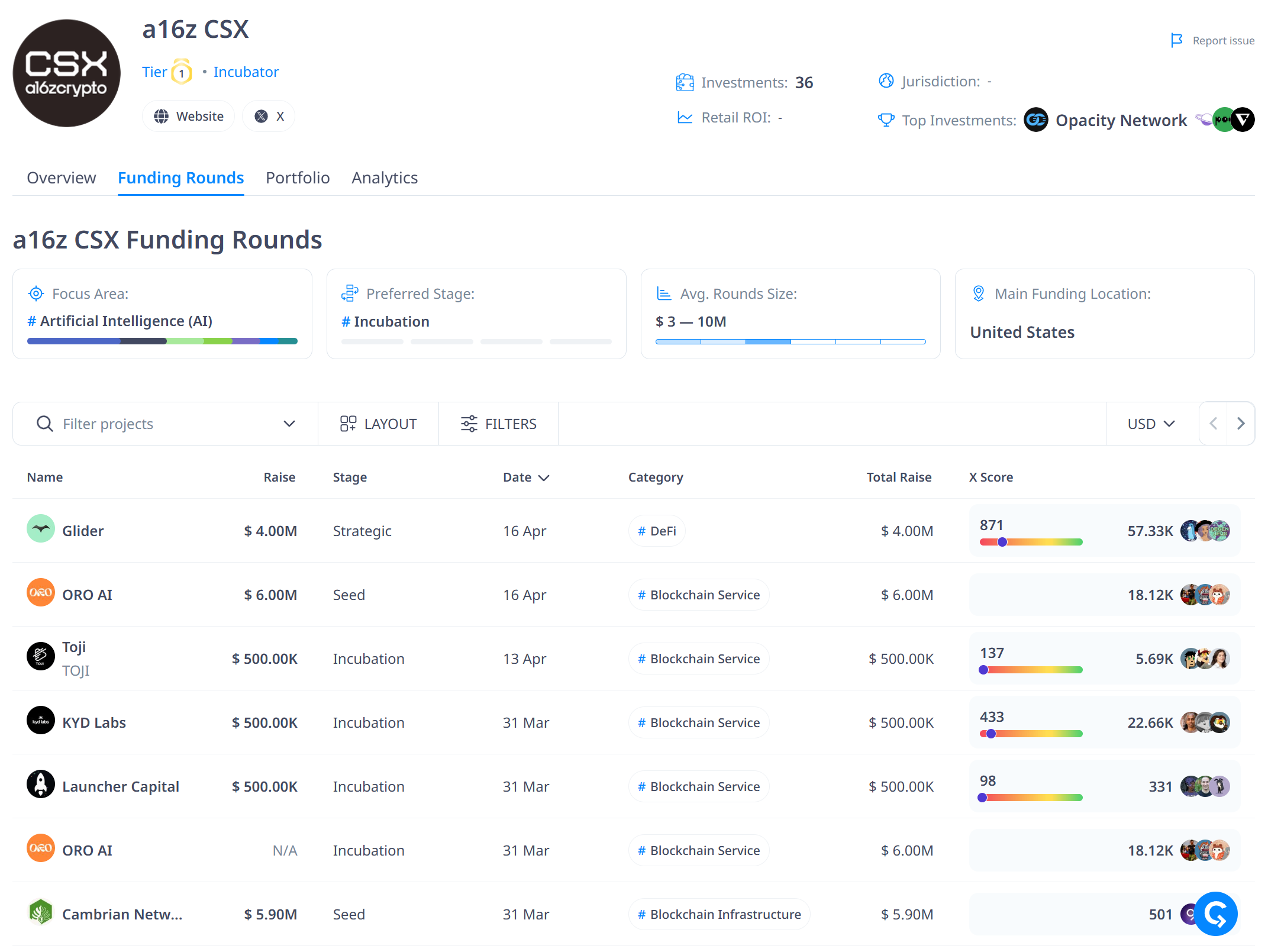The width and height of the screenshot is (1268, 952).
Task: Switch to the Analytics tab
Action: 384,178
